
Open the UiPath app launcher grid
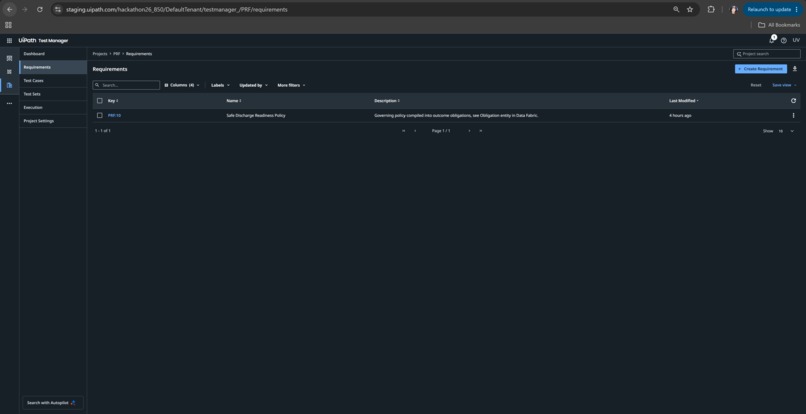pyautogui.click(x=9, y=40)
